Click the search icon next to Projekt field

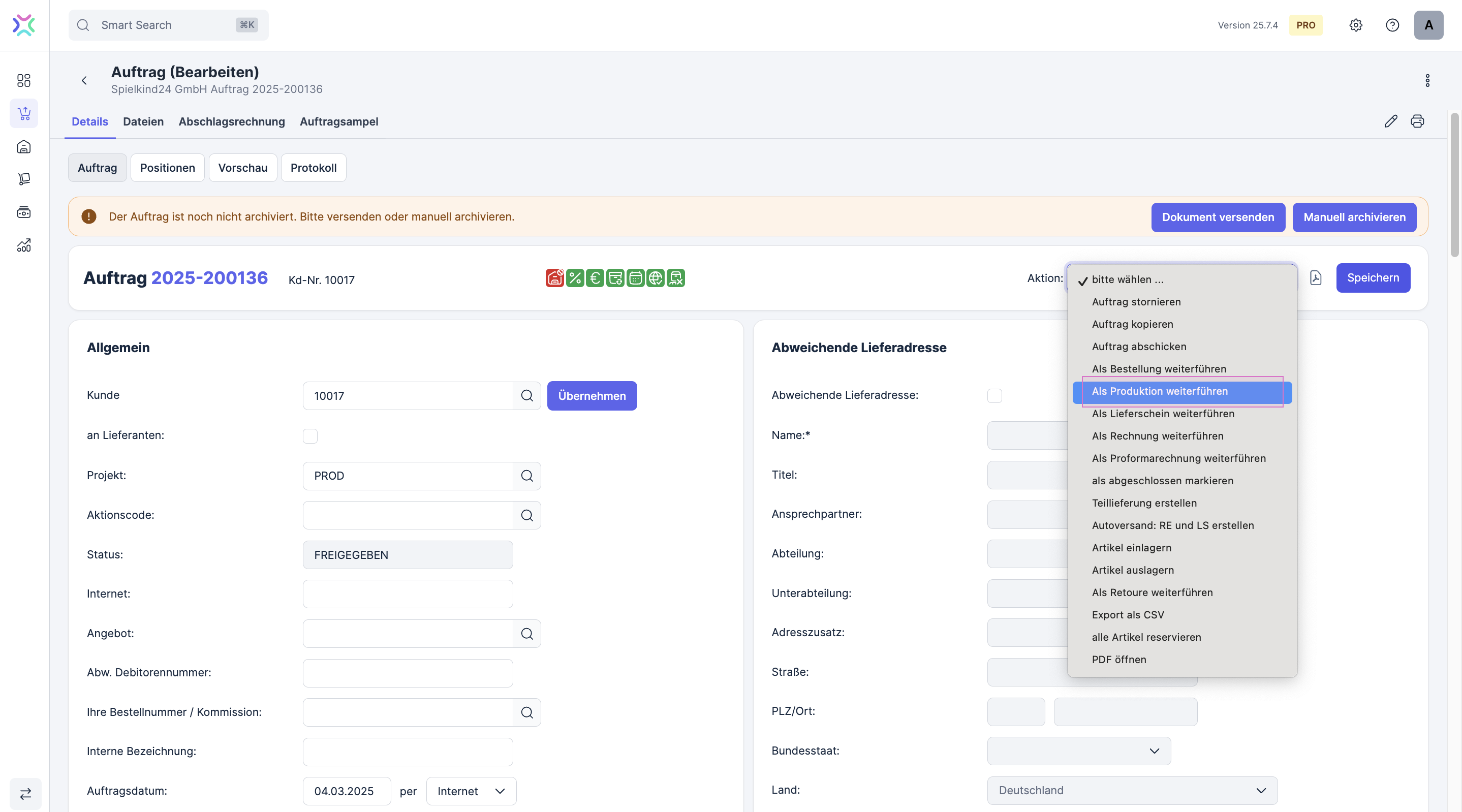click(526, 476)
